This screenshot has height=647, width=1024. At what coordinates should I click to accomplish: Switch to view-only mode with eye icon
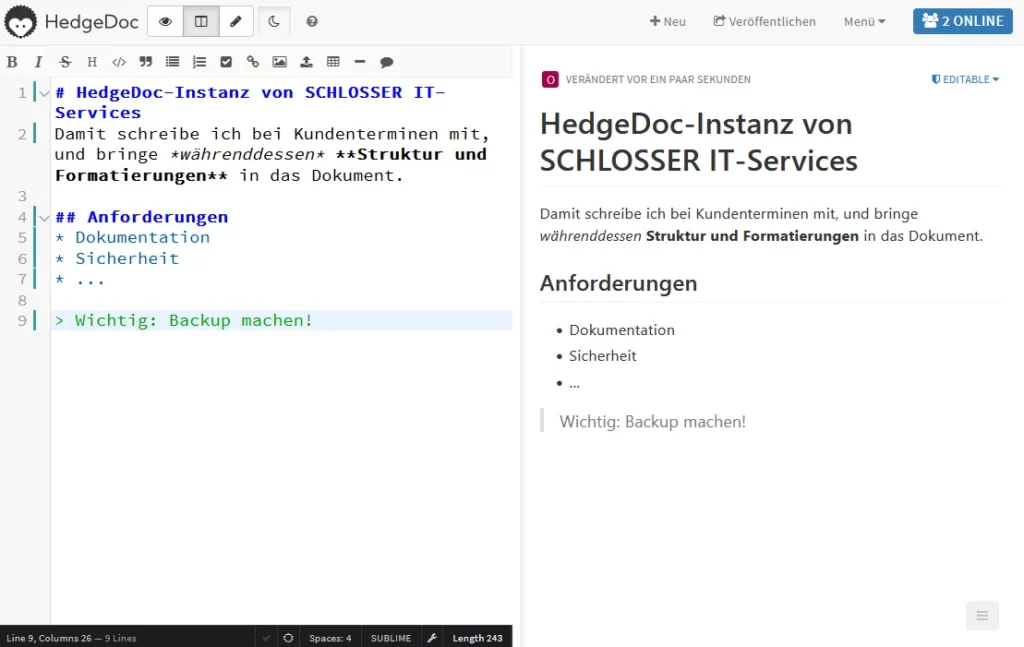[165, 22]
